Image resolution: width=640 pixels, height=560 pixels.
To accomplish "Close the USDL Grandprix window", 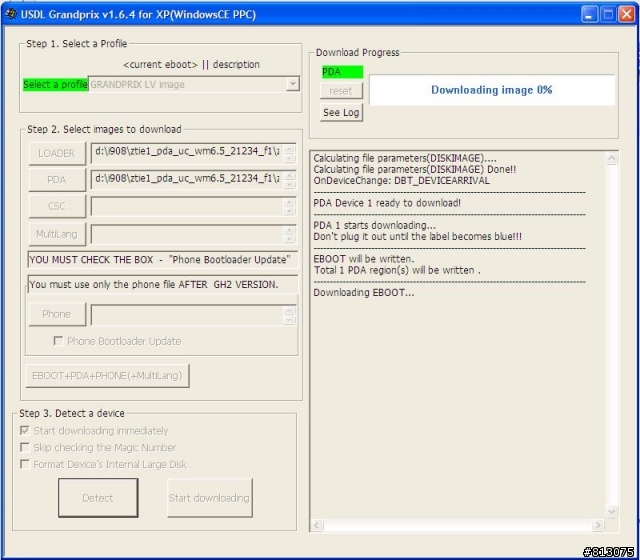I will (627, 15).
